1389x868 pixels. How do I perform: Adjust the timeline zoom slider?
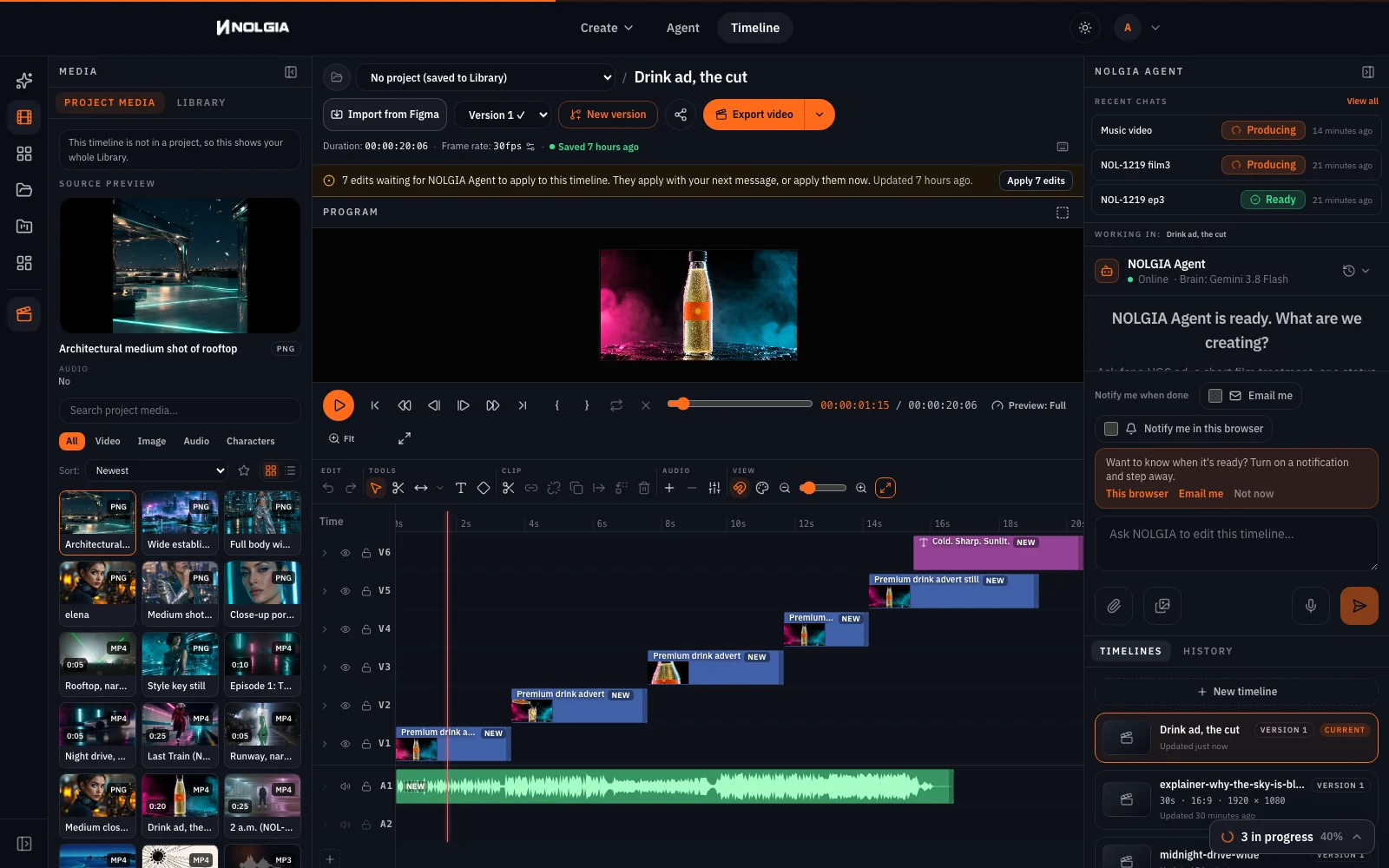point(823,488)
